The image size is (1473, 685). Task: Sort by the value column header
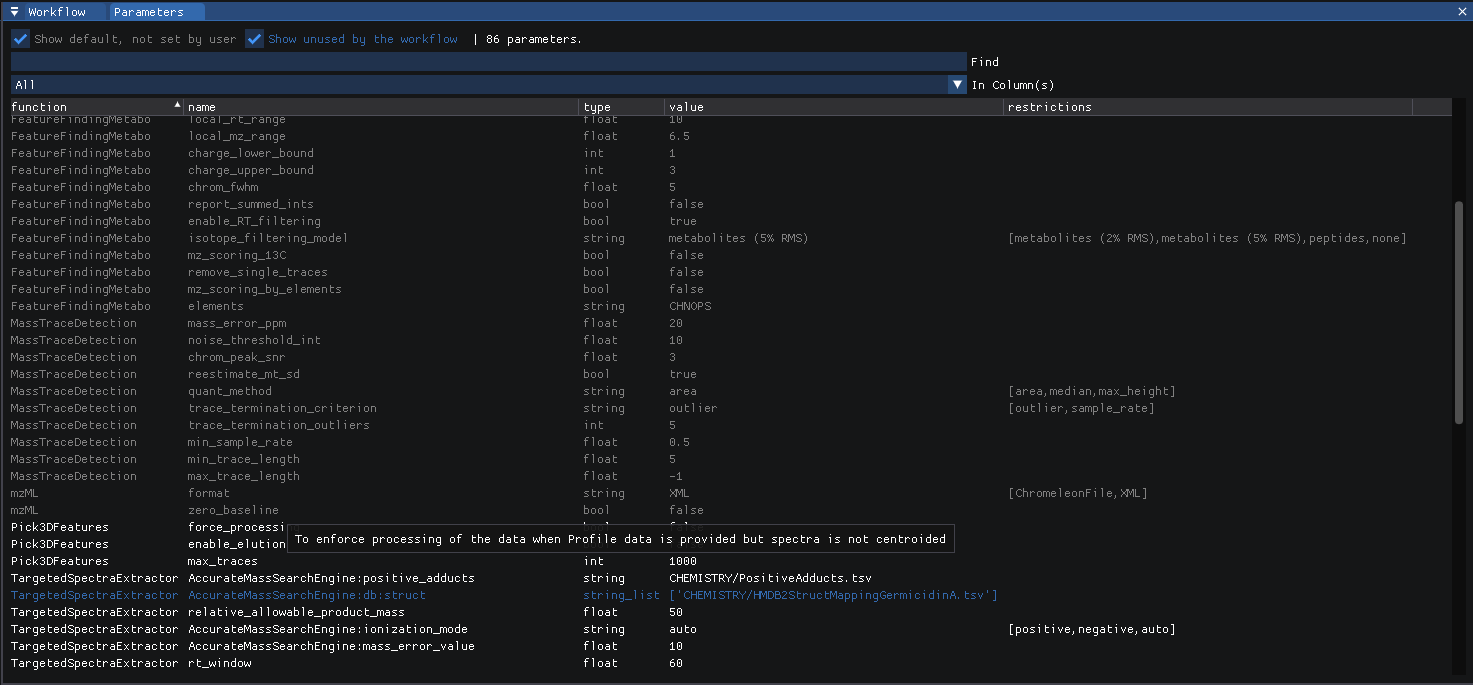pyautogui.click(x=834, y=107)
